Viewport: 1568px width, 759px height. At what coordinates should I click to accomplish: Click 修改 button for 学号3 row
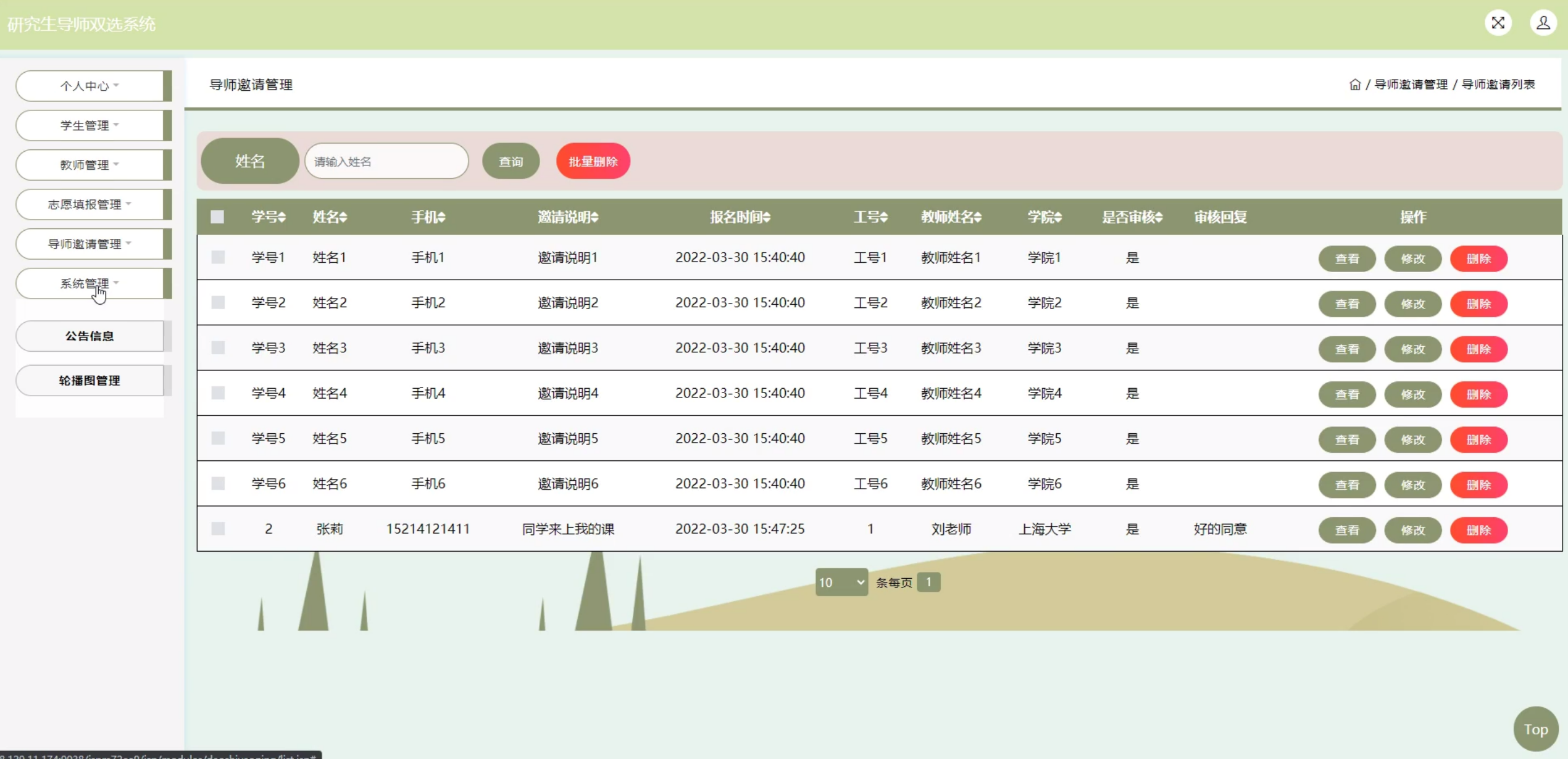[1412, 349]
